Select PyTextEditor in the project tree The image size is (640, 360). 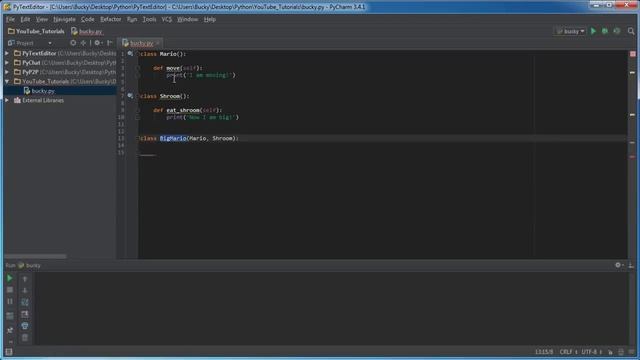point(39,53)
